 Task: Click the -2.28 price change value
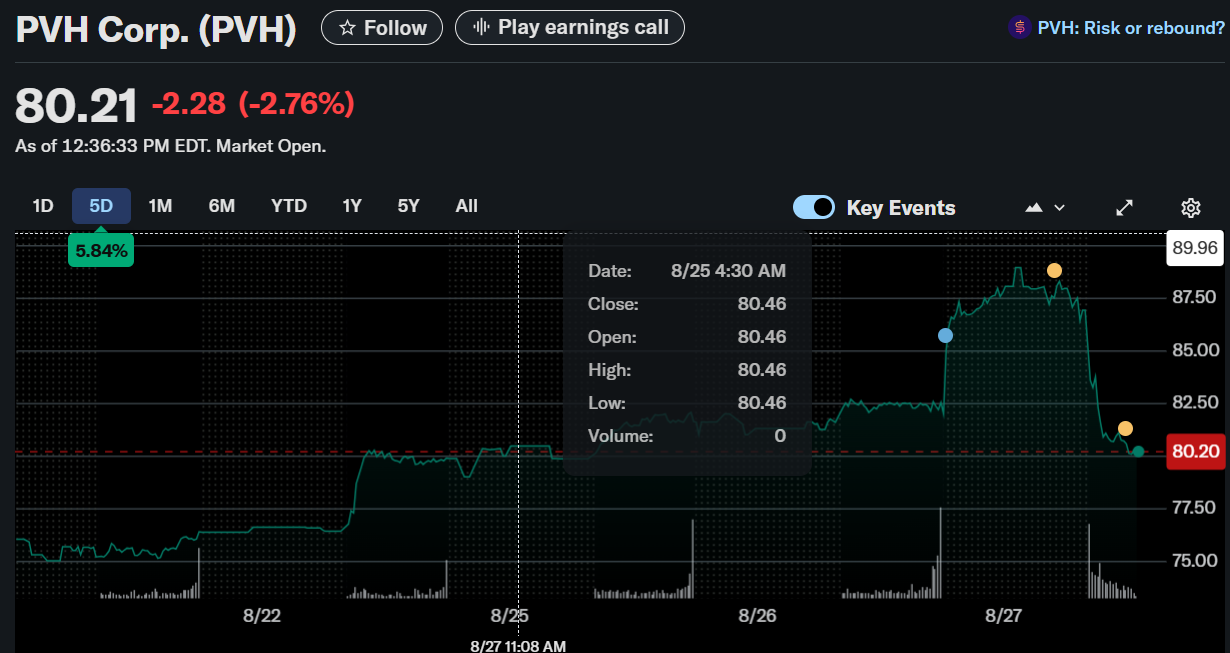(x=189, y=103)
